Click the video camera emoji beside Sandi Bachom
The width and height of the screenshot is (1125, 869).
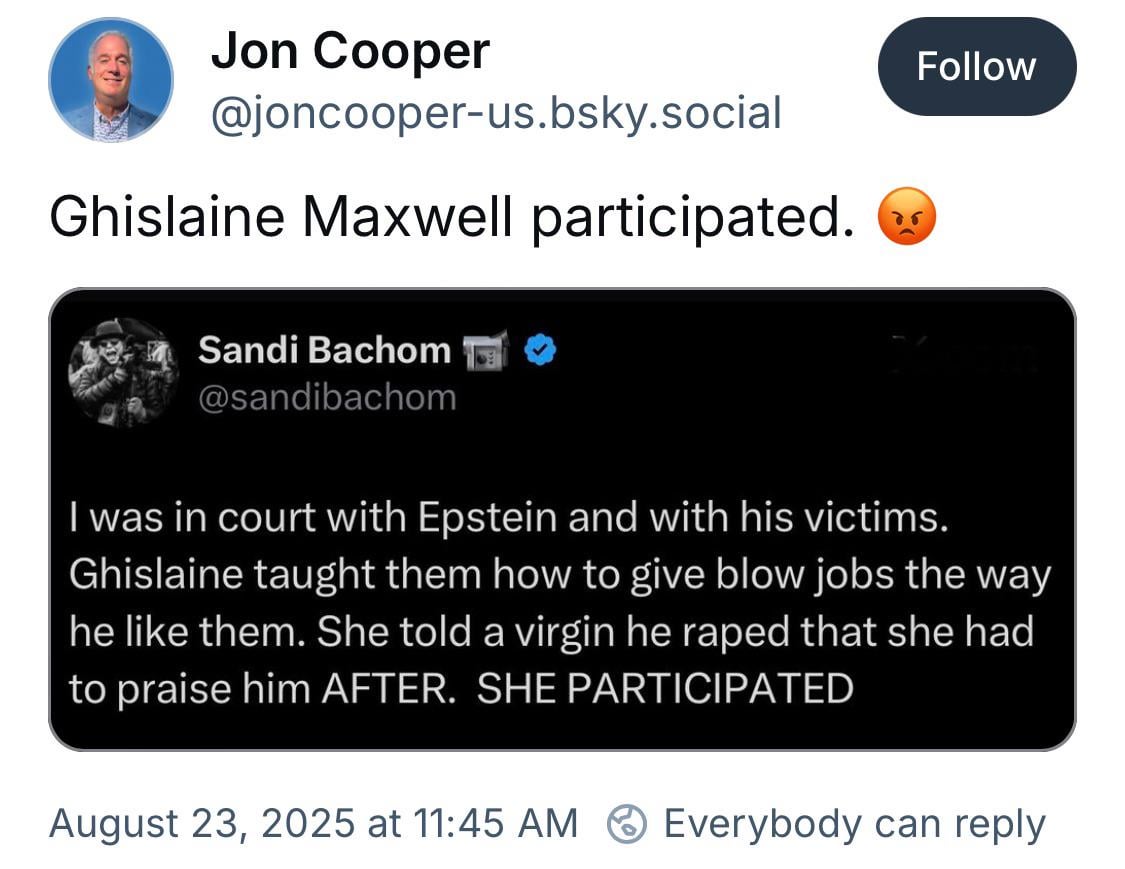[486, 351]
